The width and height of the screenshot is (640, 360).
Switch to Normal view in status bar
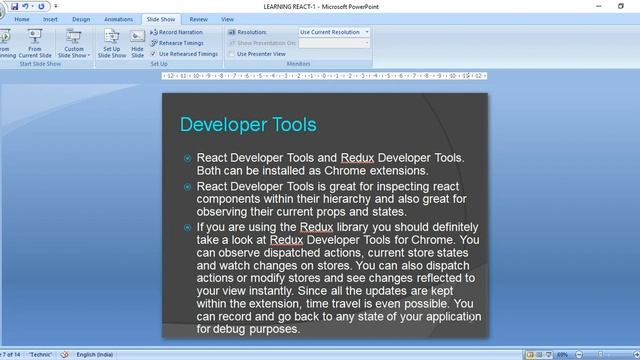click(530, 355)
